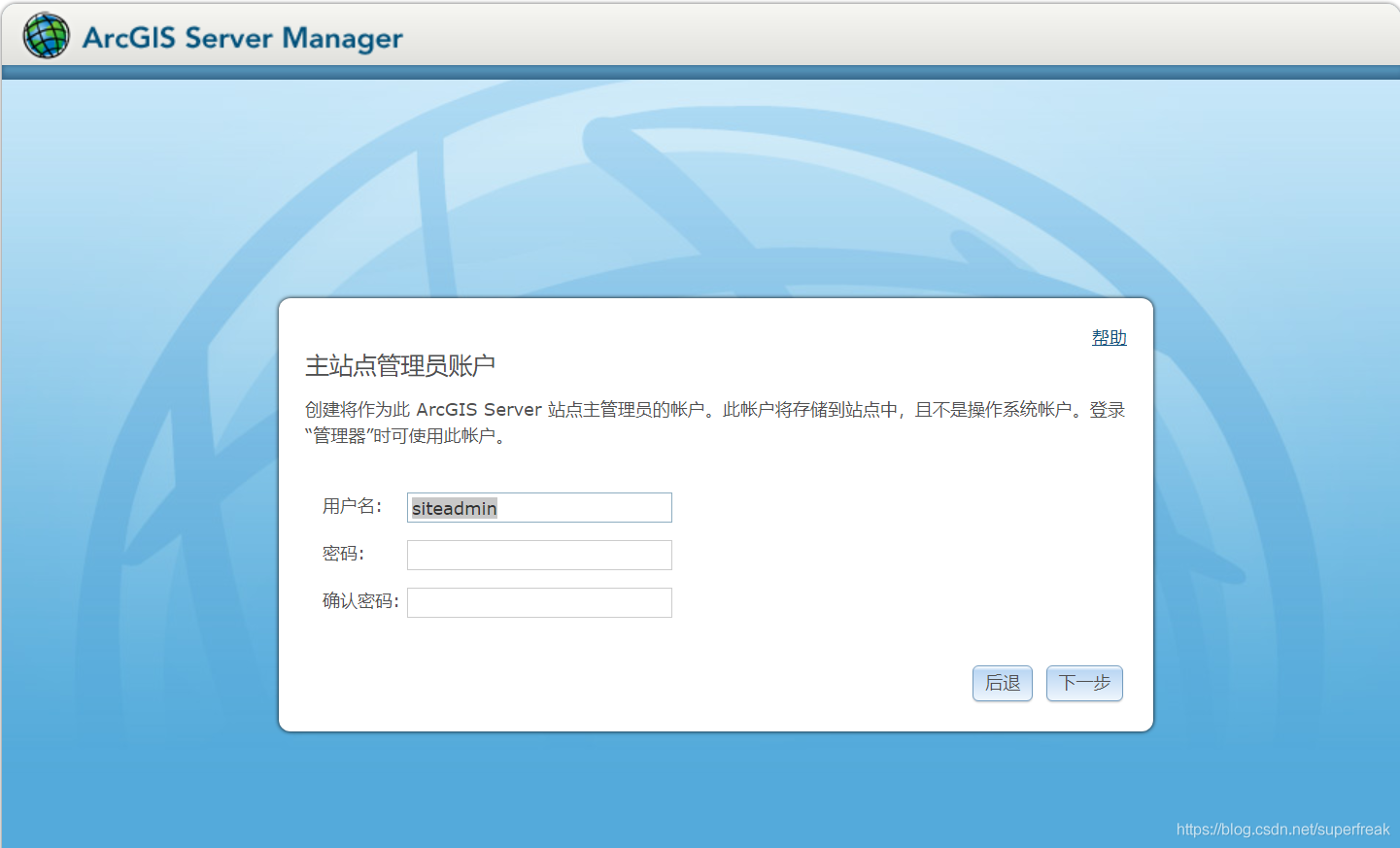Proceed with the 下一步 button

(x=1084, y=683)
